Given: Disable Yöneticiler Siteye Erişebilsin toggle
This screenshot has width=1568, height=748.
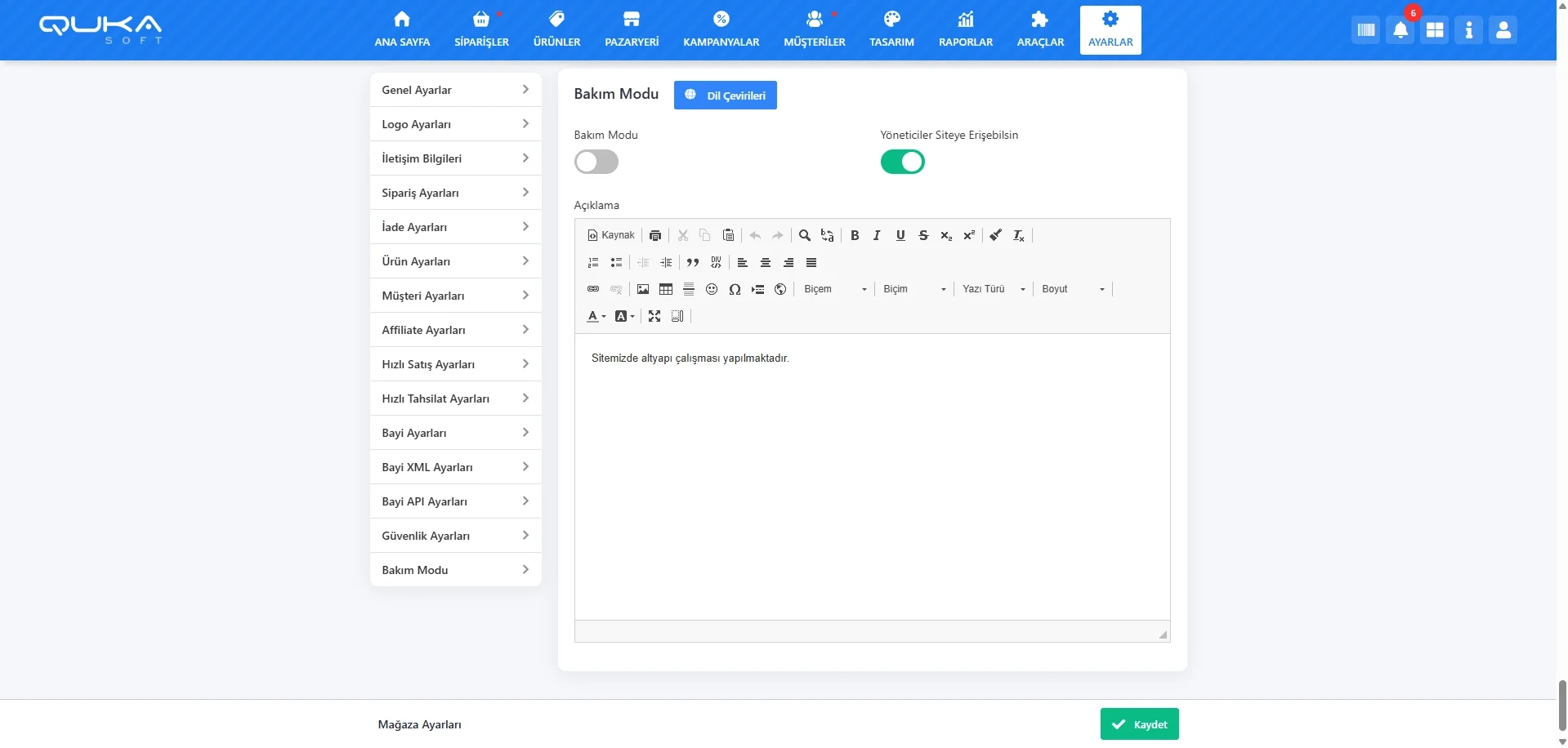Looking at the screenshot, I should click(902, 162).
